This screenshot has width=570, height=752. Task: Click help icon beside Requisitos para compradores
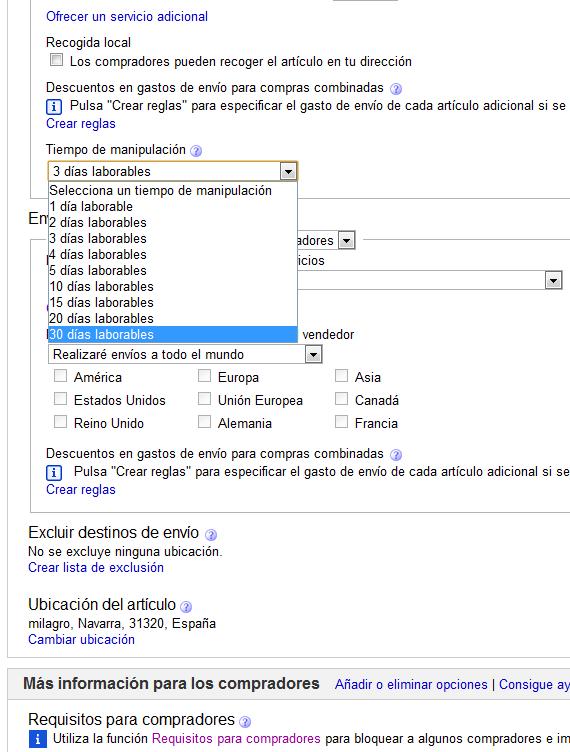point(244,721)
